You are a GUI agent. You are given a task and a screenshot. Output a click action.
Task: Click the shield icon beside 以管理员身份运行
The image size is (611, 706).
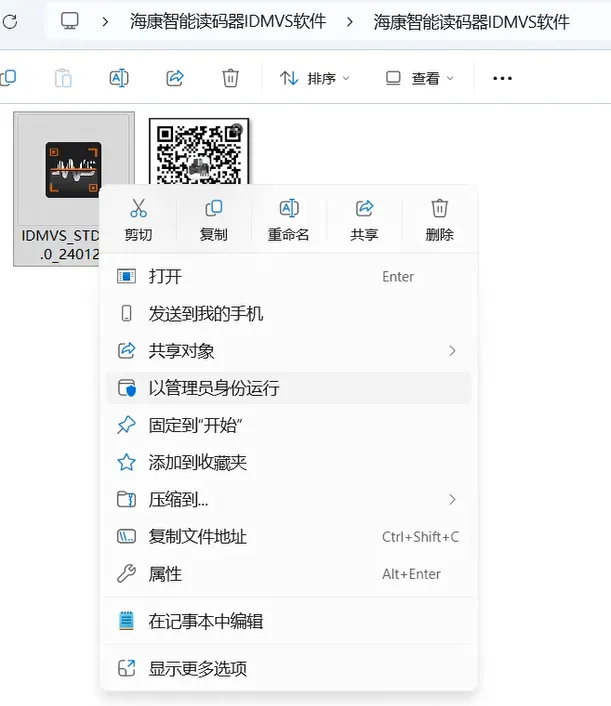click(x=127, y=388)
